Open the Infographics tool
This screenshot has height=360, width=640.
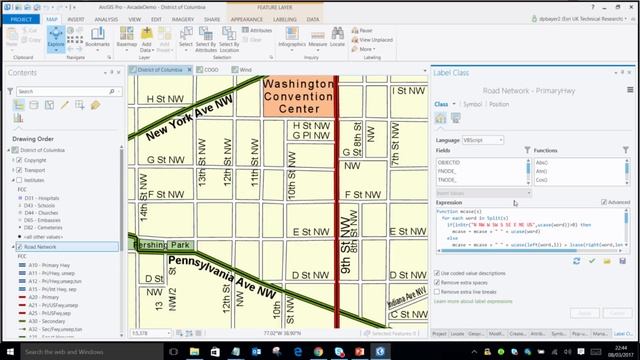pyautogui.click(x=292, y=39)
